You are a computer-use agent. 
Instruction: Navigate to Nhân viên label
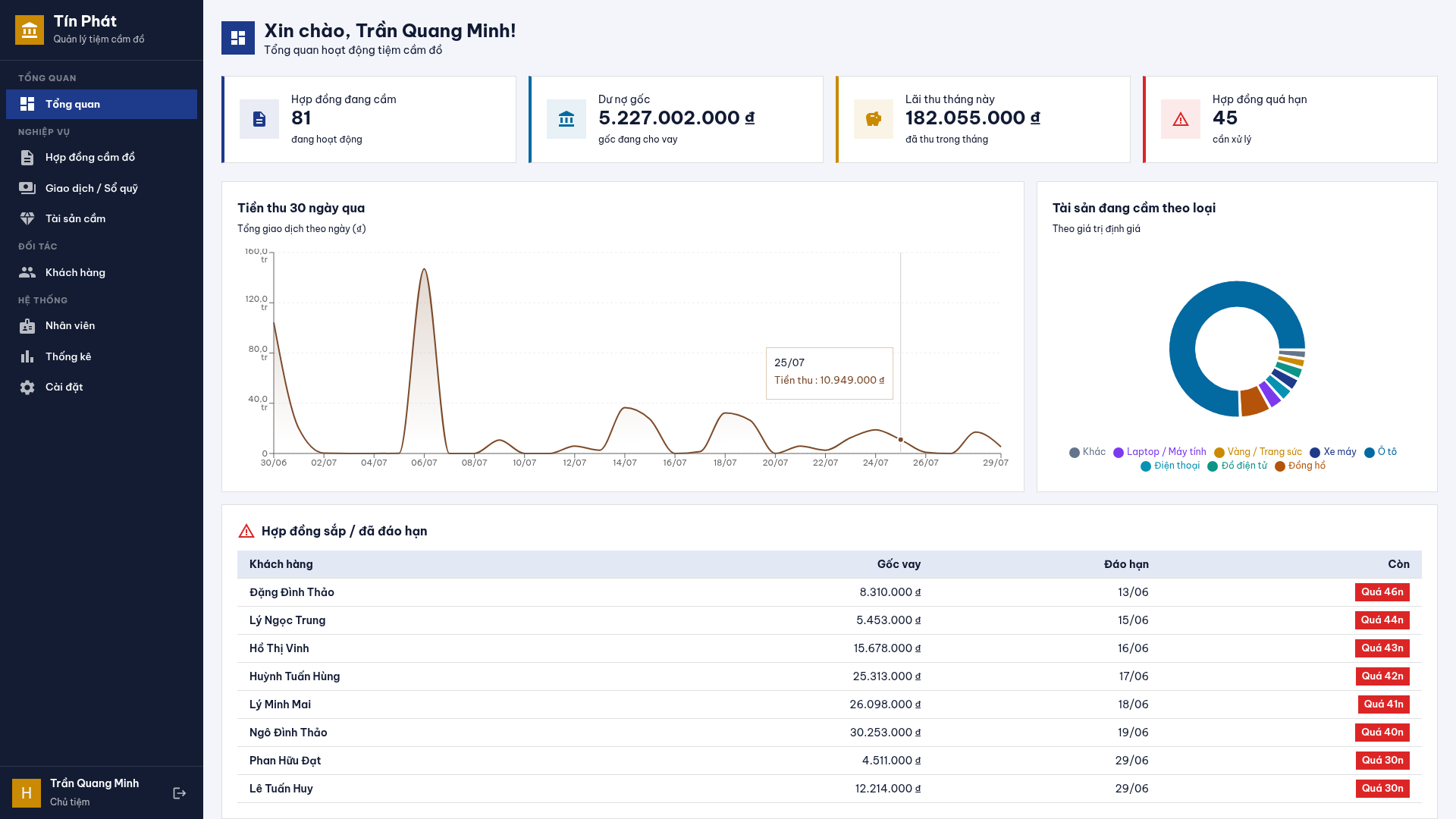click(x=70, y=326)
